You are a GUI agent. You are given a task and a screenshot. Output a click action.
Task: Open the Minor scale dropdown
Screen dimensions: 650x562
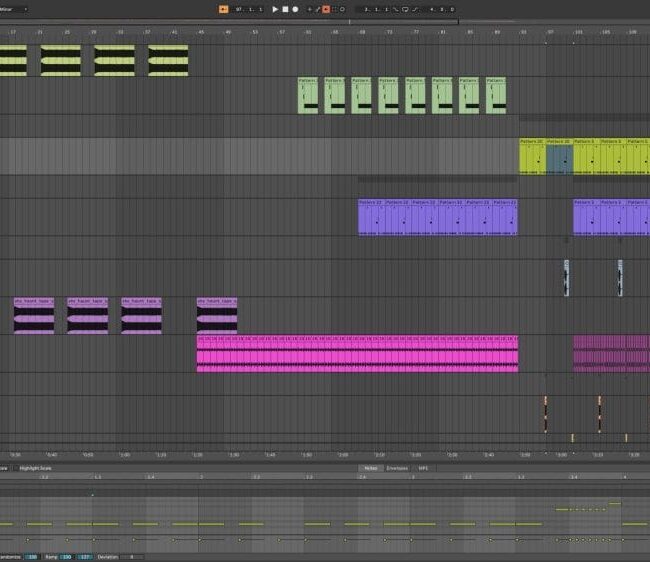pyautogui.click(x=12, y=9)
